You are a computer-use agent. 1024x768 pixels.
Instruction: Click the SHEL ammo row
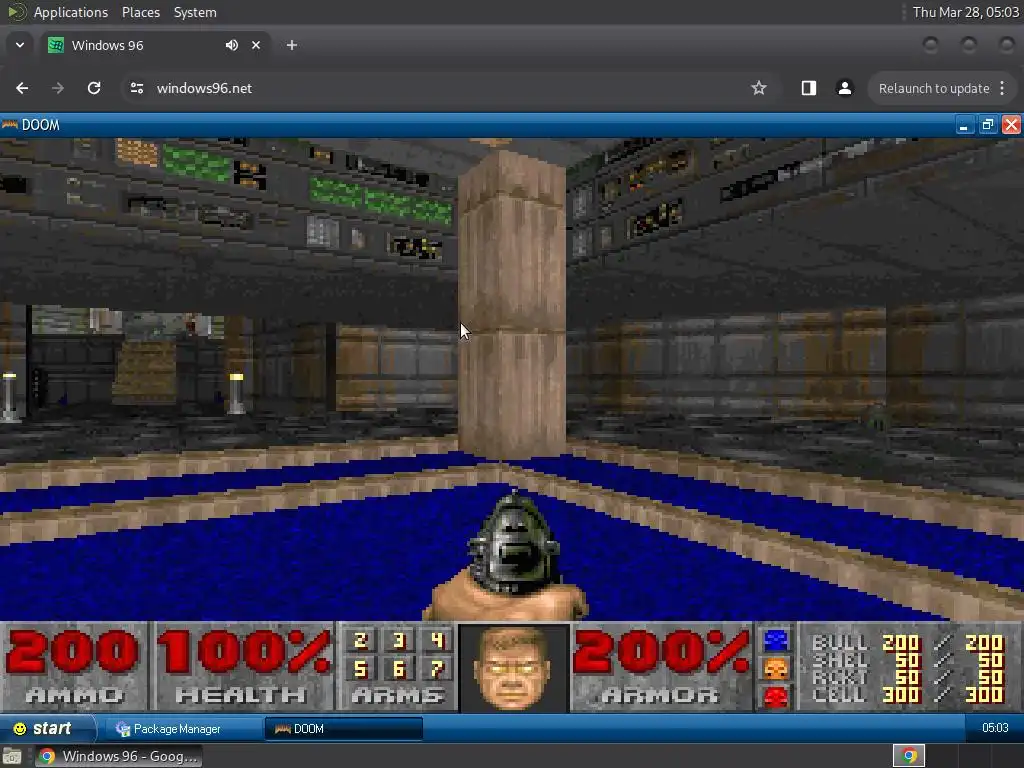pyautogui.click(x=908, y=660)
